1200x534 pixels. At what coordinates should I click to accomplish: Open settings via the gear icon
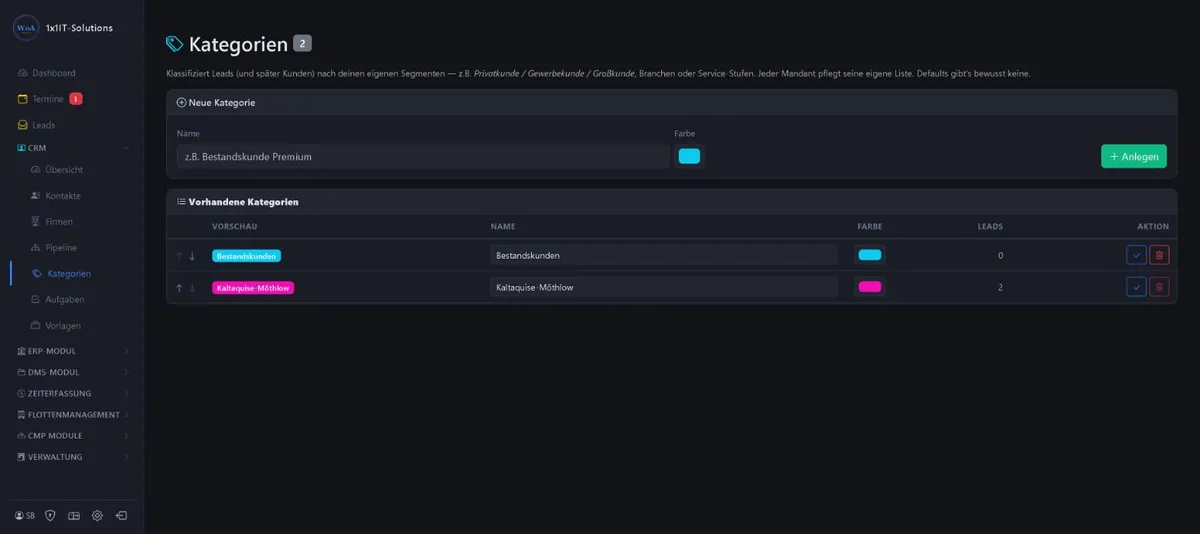click(x=97, y=516)
